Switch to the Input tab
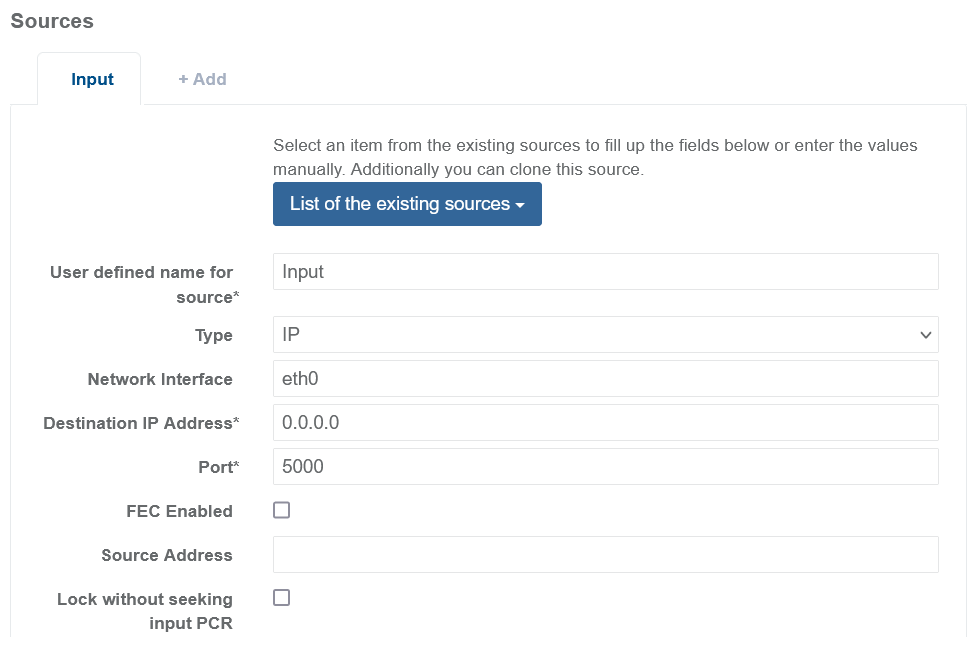Viewport: 980px width, 645px height. click(92, 80)
